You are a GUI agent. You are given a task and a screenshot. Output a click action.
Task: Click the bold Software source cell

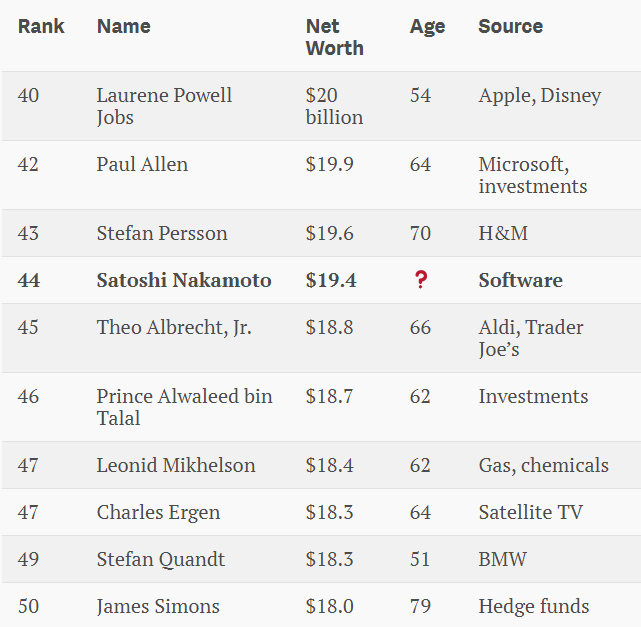520,281
